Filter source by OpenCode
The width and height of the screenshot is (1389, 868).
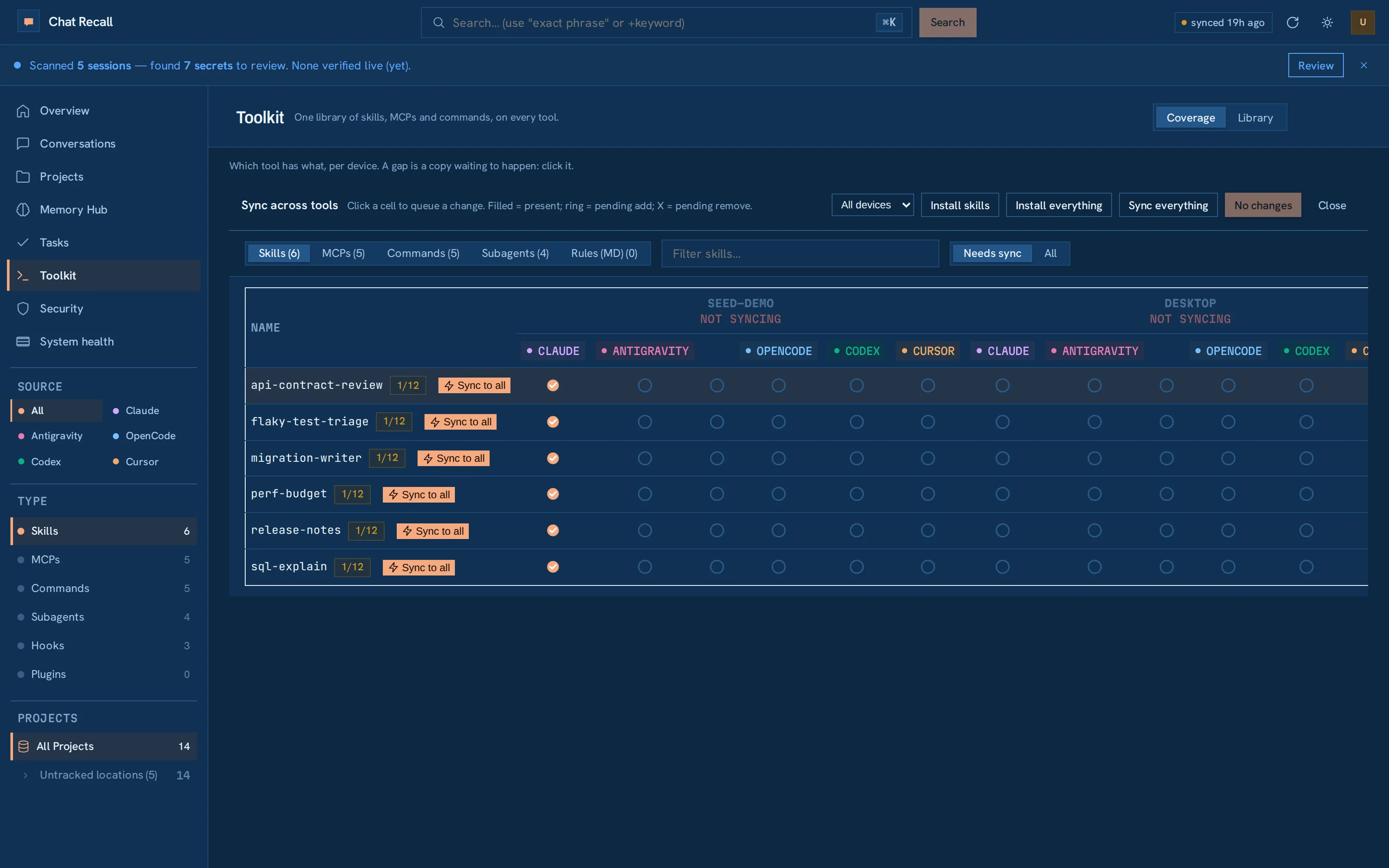[150, 436]
